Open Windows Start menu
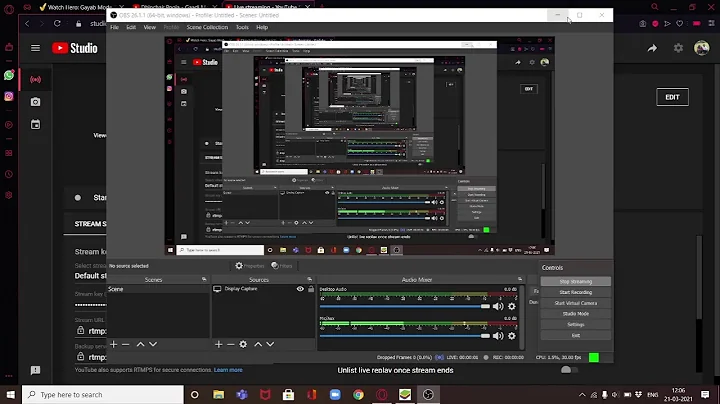The image size is (720, 404). coord(11,395)
